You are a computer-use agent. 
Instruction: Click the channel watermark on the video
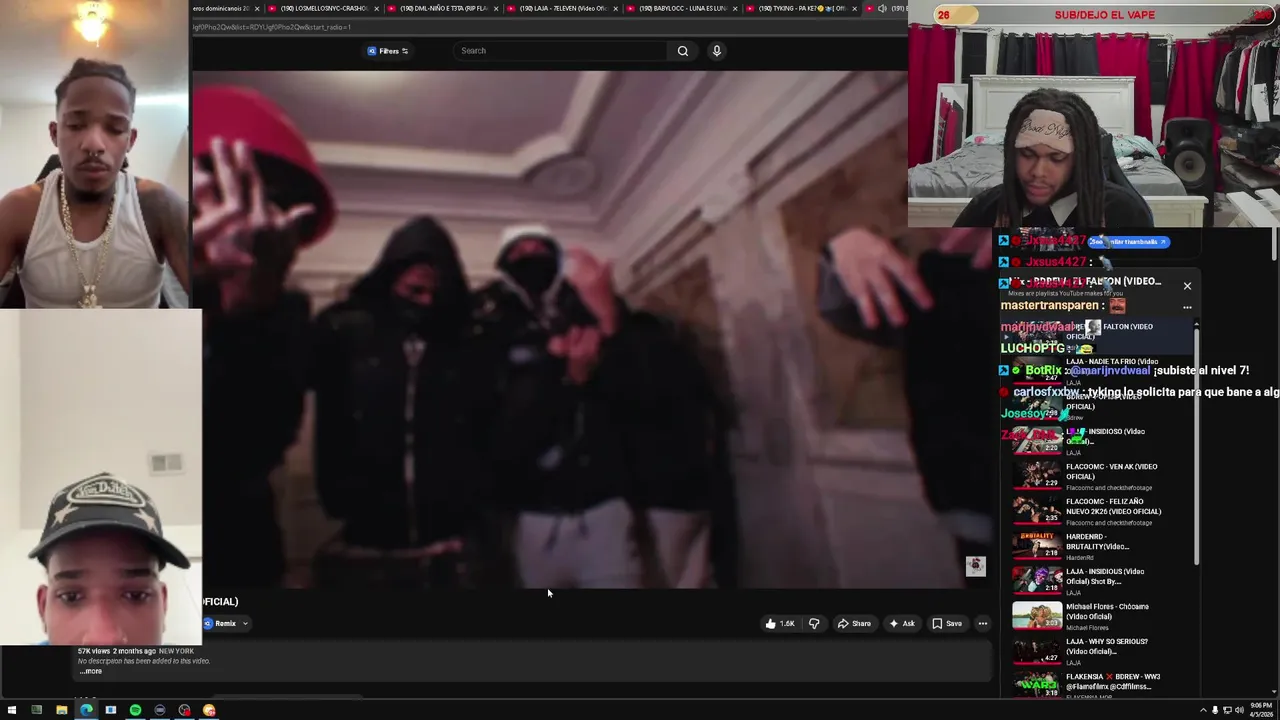pyautogui.click(x=975, y=567)
